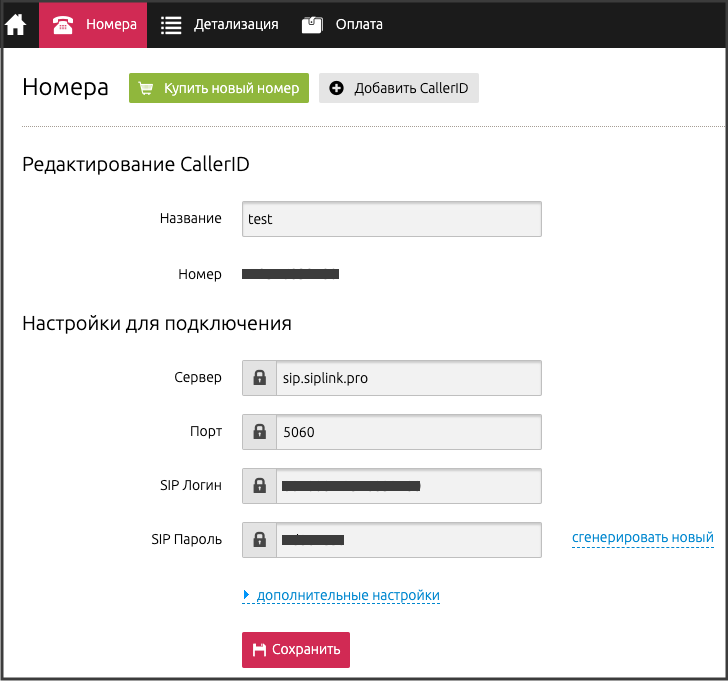Click the lock icon beside SIP Логин

click(259, 486)
